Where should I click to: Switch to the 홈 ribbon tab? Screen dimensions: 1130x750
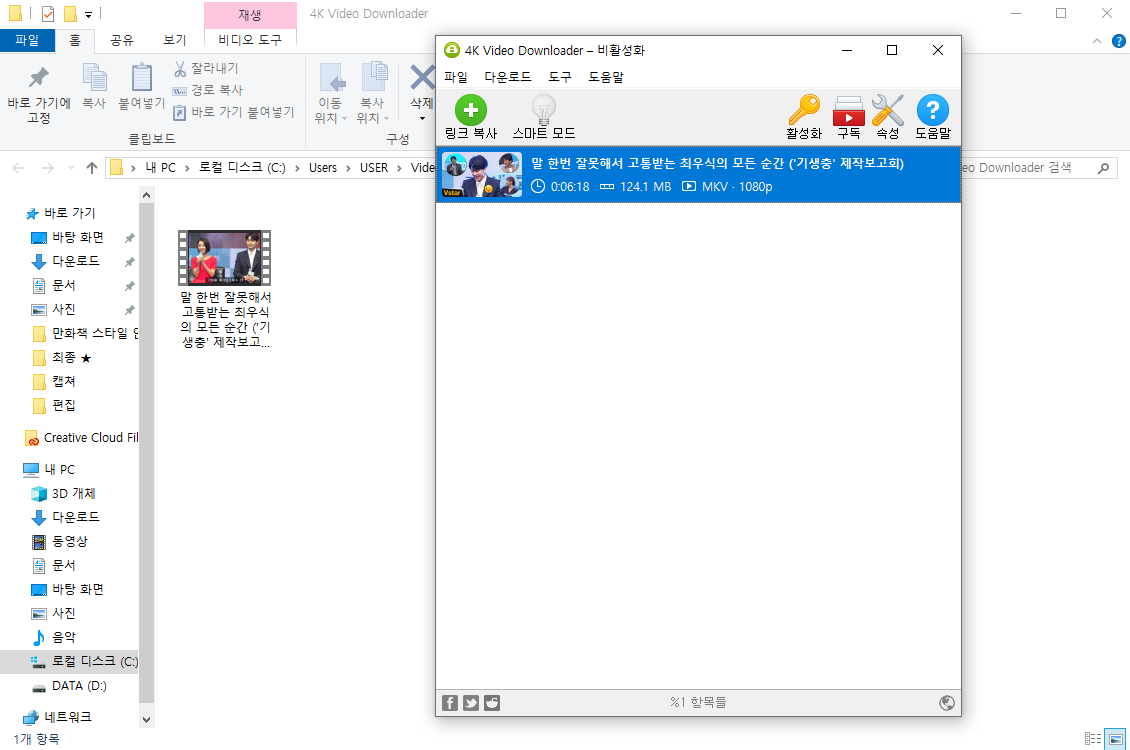pos(75,40)
